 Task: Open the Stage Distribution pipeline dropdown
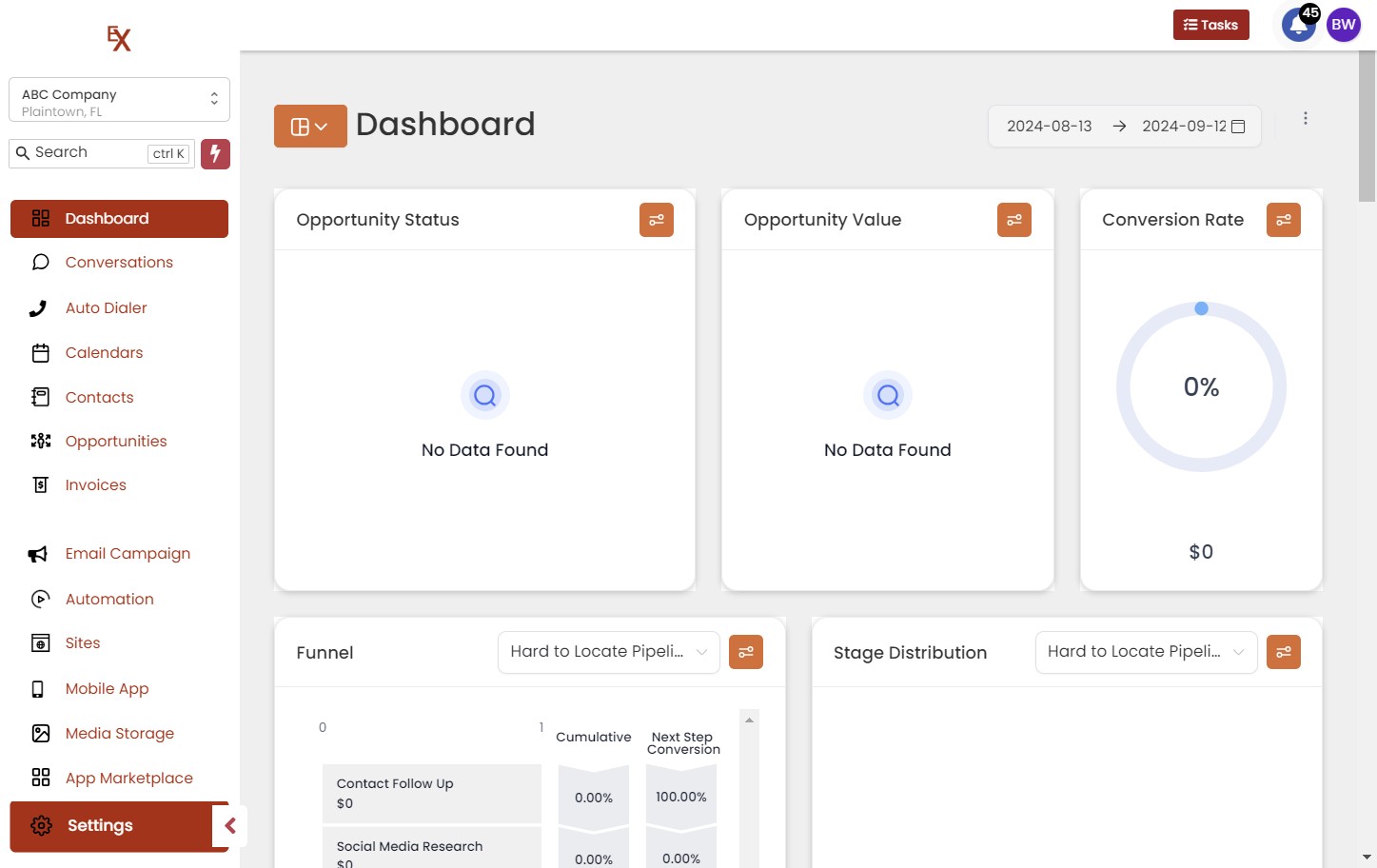click(1145, 652)
